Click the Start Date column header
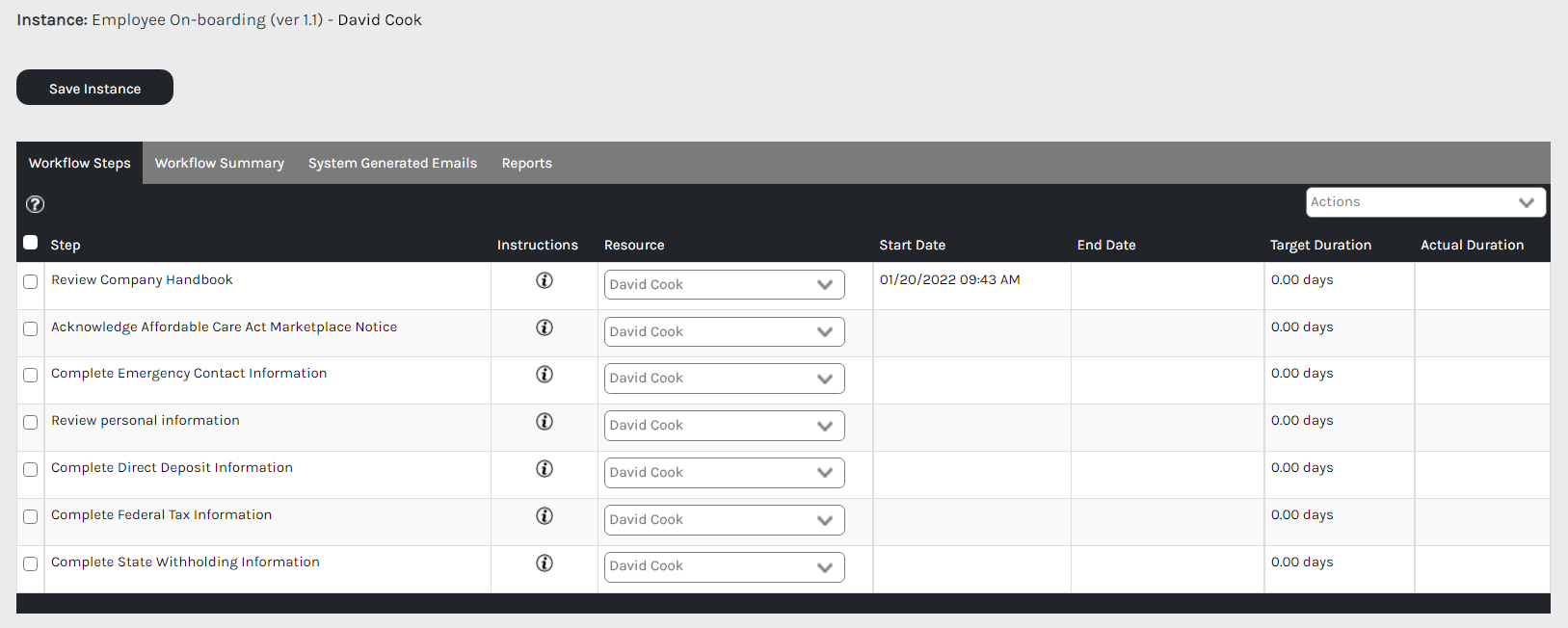Image resolution: width=1568 pixels, height=628 pixels. tap(913, 245)
